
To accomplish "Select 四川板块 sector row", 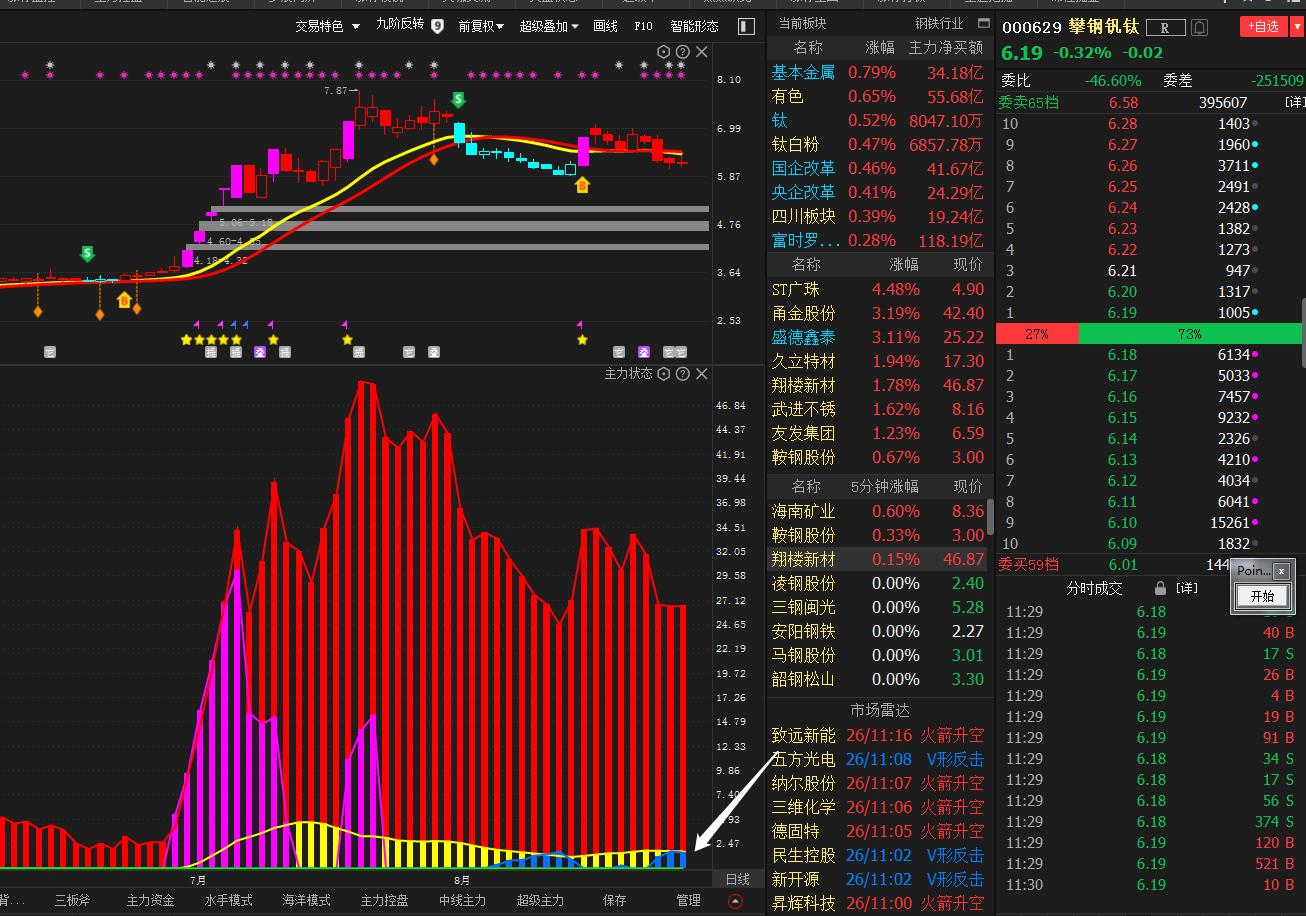I will [x=880, y=217].
